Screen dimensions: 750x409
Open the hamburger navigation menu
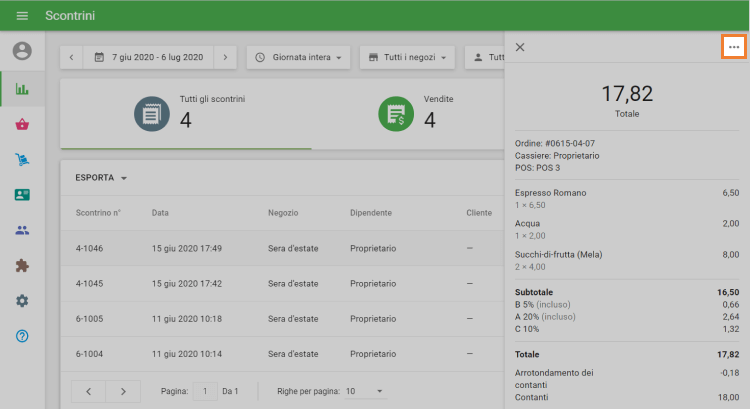22,16
